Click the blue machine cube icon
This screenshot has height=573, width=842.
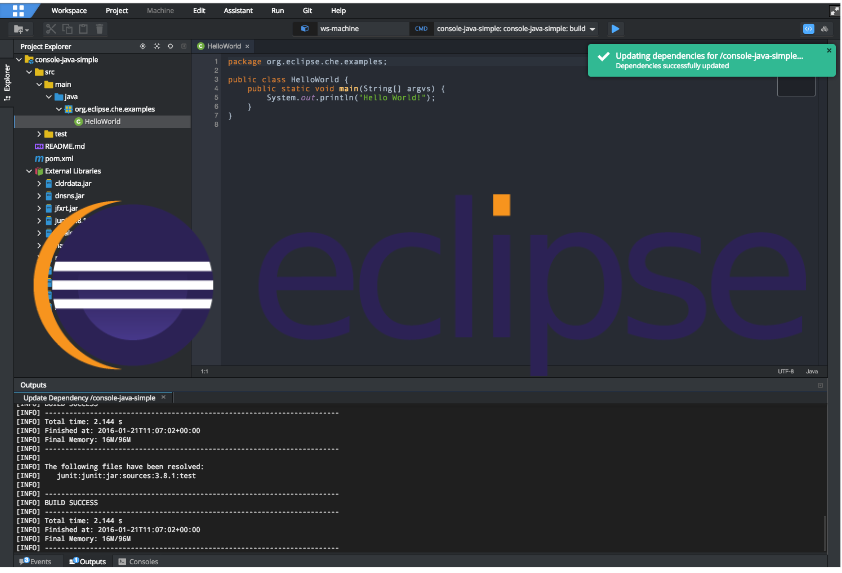click(304, 28)
